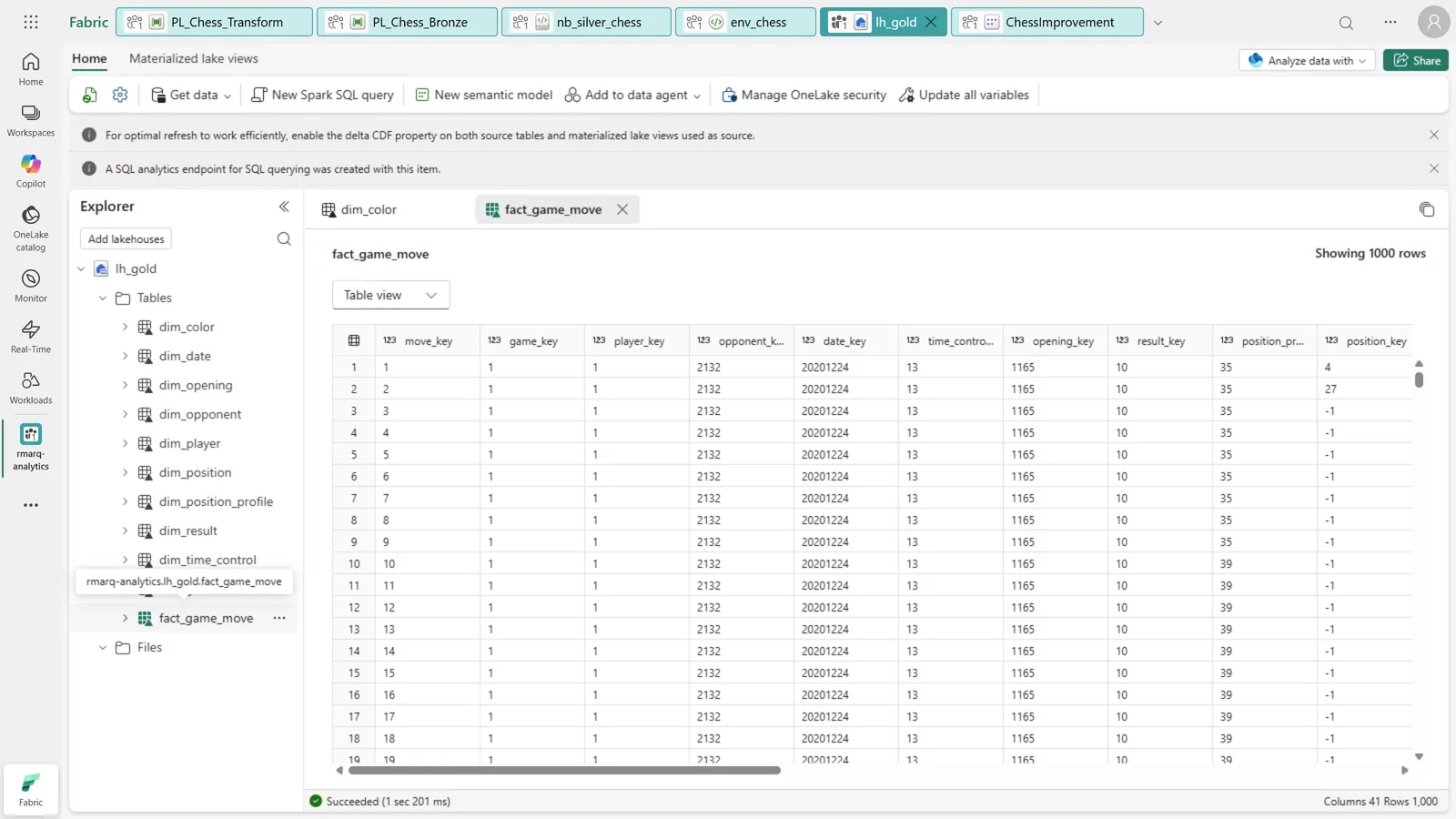Dismiss the delta CDF info message
Screen dimensions: 1456x819
coord(1434,135)
